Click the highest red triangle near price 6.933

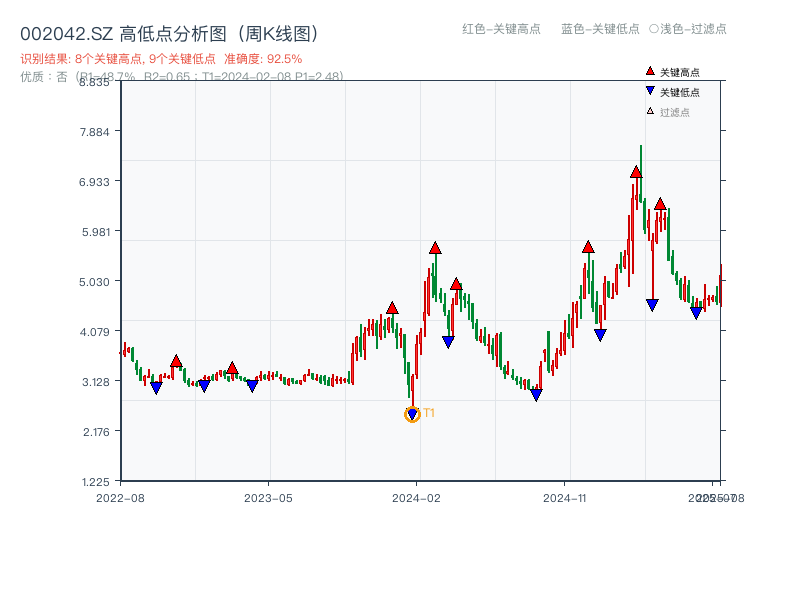pos(635,172)
